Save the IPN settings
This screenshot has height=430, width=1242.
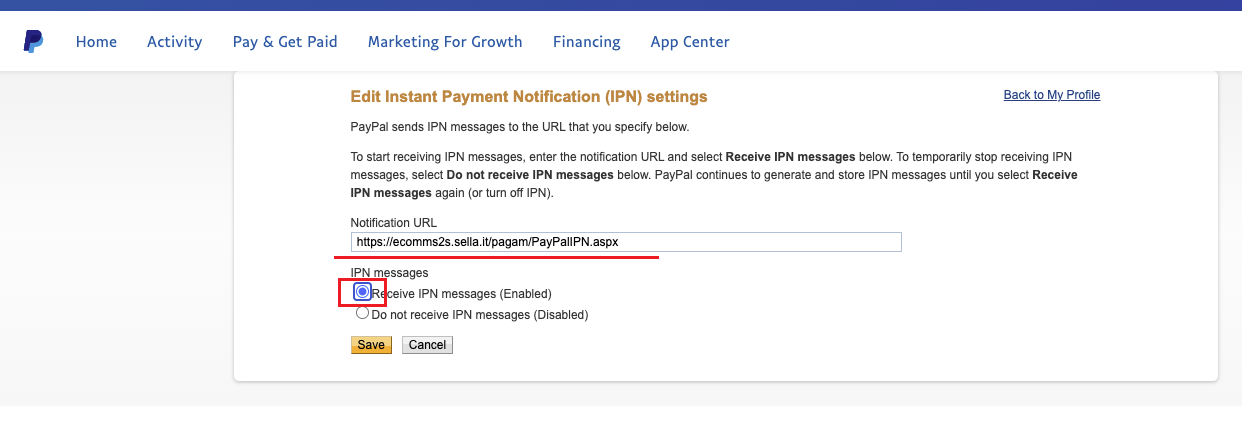(x=371, y=345)
